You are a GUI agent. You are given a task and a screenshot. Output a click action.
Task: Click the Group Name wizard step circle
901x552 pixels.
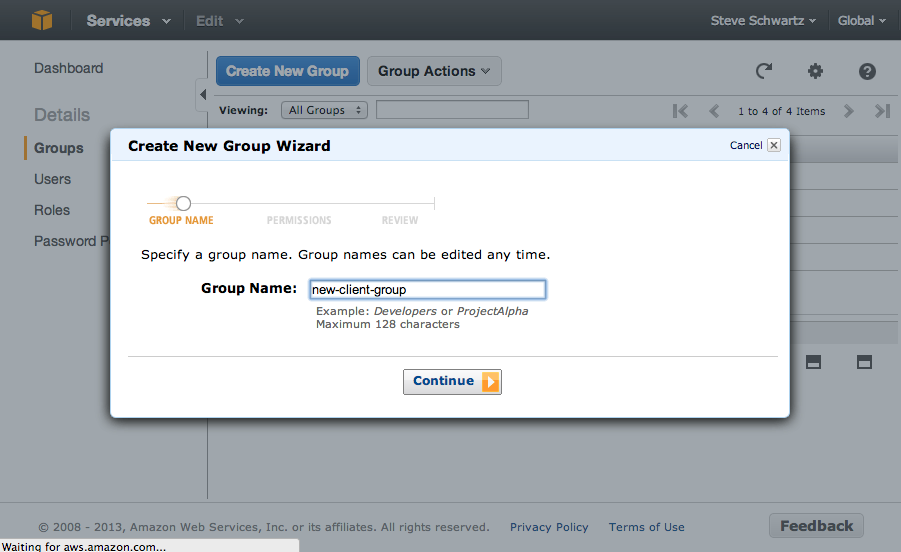(x=183, y=203)
